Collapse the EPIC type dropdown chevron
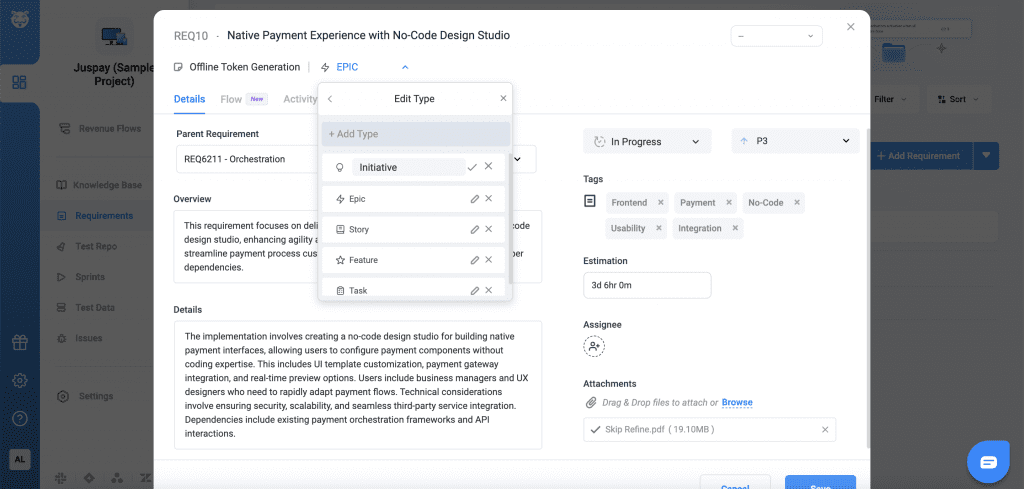The height and width of the screenshot is (489, 1024). coord(405,67)
